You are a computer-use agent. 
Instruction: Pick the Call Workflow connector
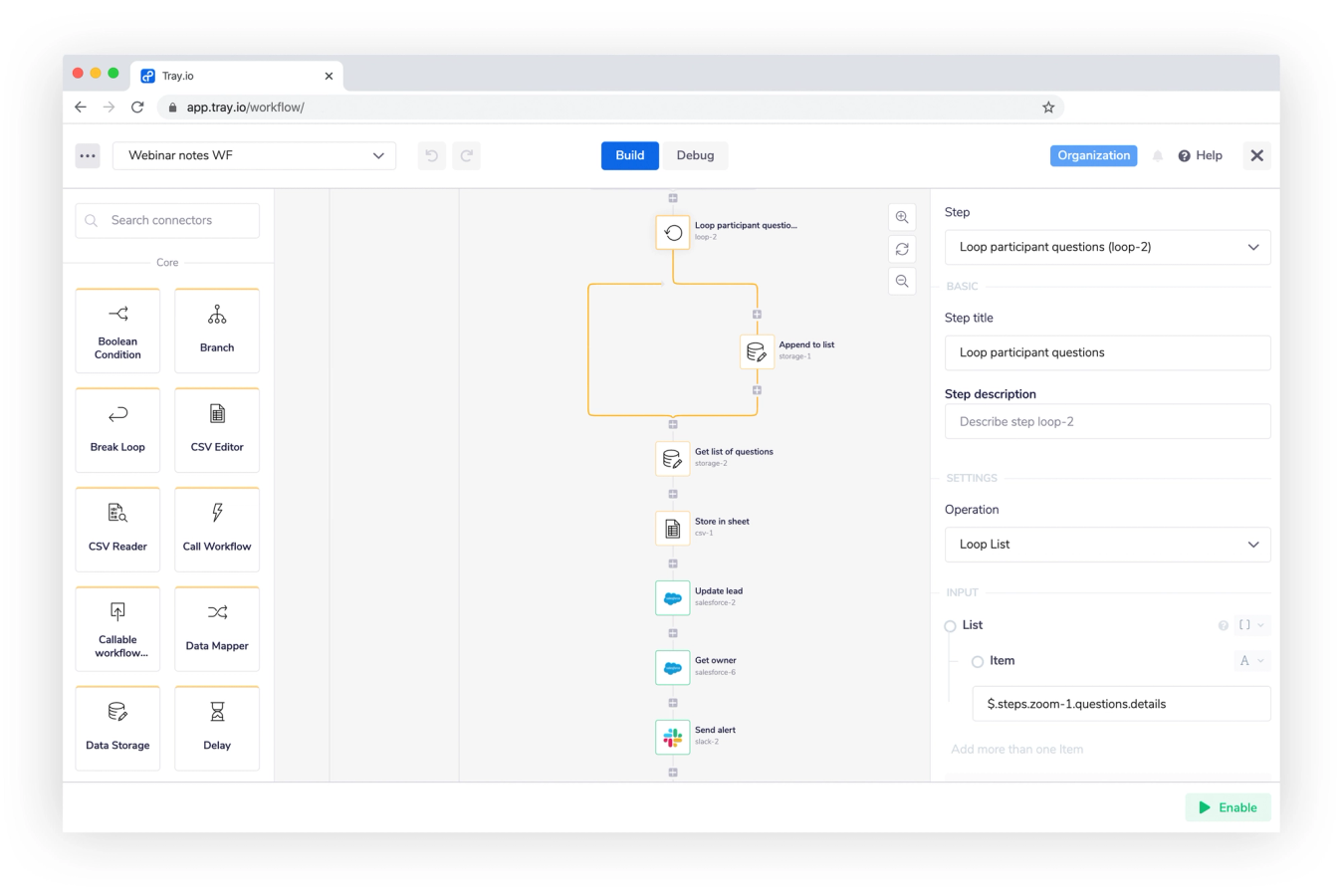(217, 530)
